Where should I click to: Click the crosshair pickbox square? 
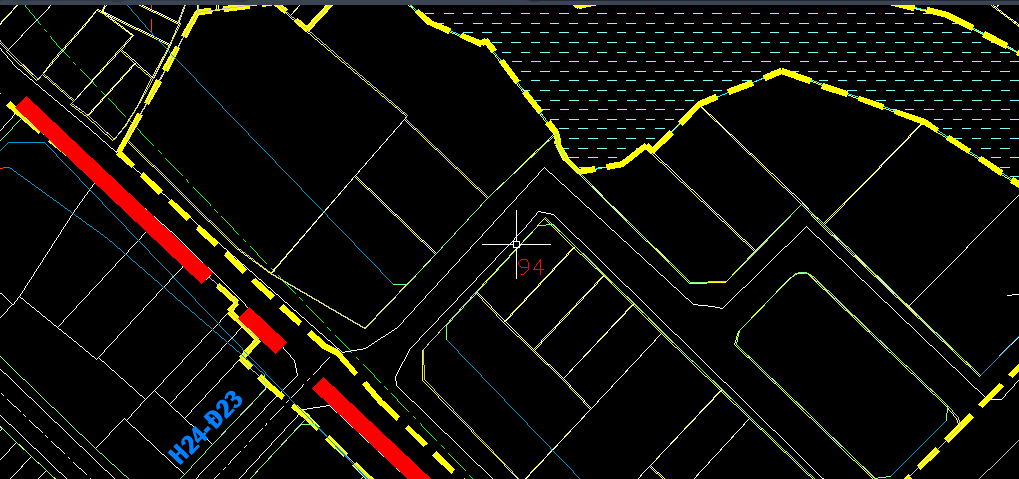517,244
